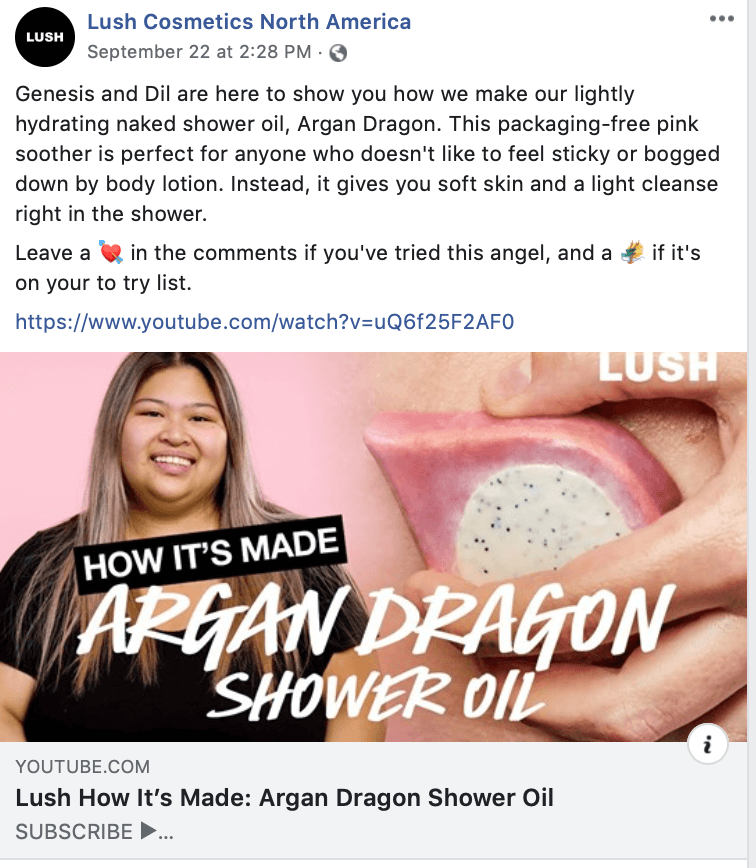Screen dimensions: 756x868
Task: Click the pink shower oil bar image
Action: point(520,498)
